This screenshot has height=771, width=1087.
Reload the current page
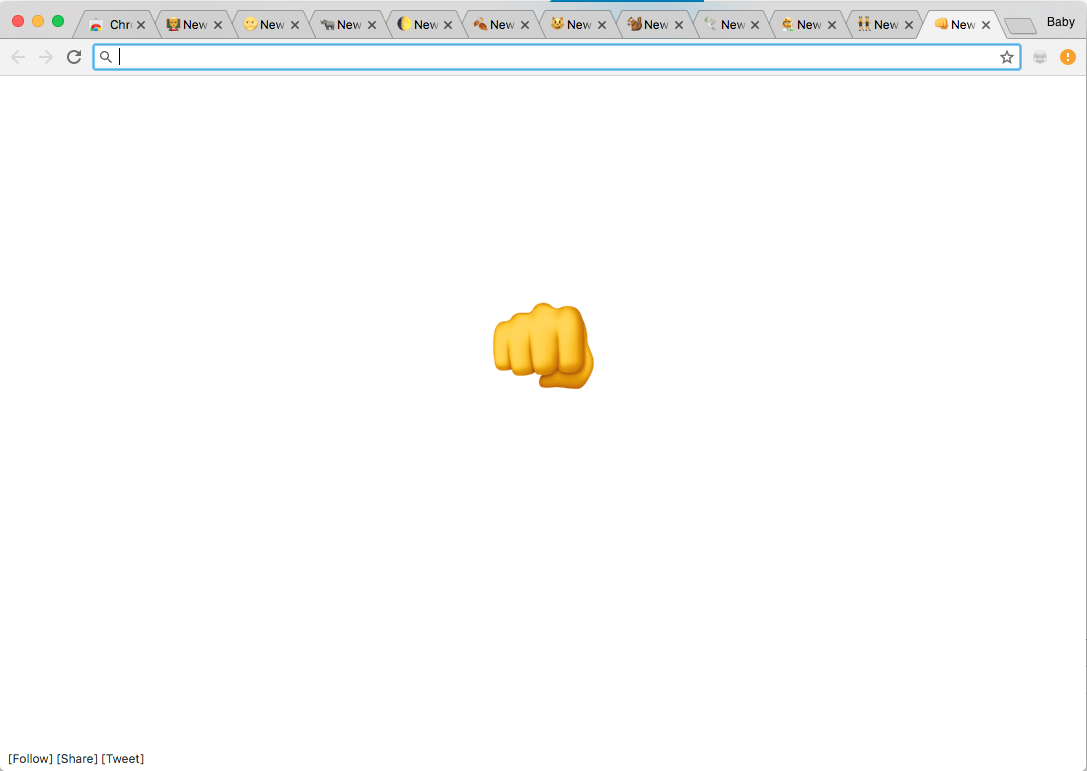pyautogui.click(x=73, y=57)
